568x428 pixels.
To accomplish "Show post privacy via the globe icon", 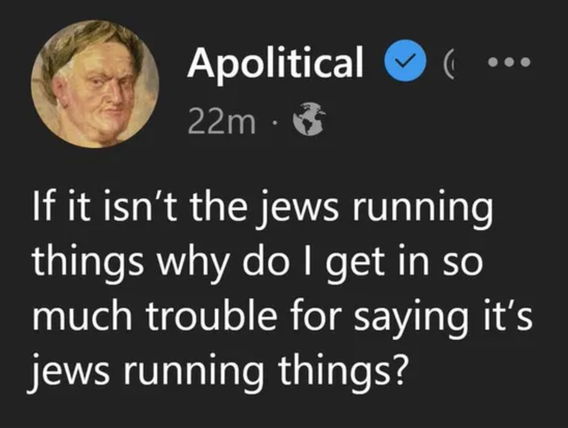I will pos(308,119).
